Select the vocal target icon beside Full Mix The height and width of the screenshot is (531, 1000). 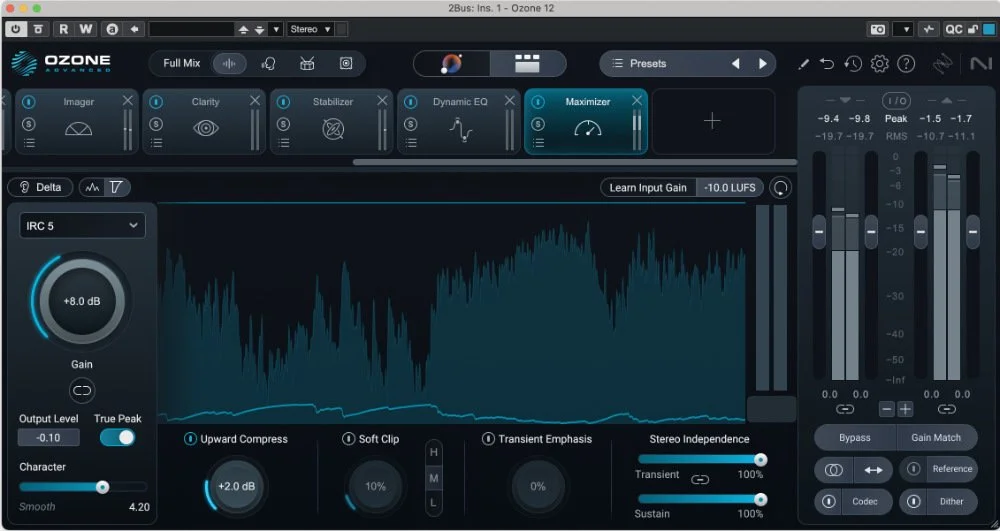[x=268, y=64]
